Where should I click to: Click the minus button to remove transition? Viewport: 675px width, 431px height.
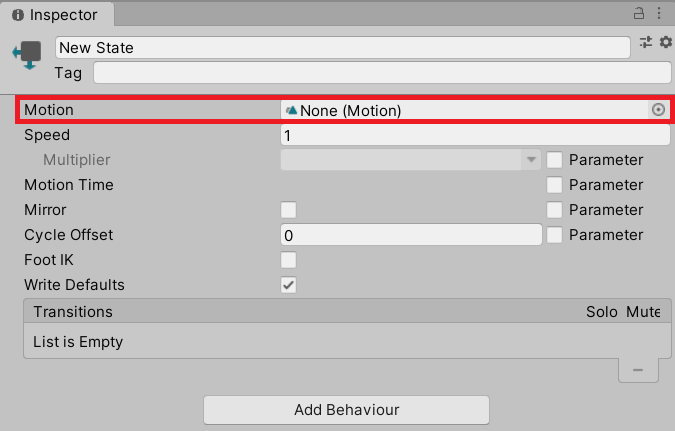637,370
